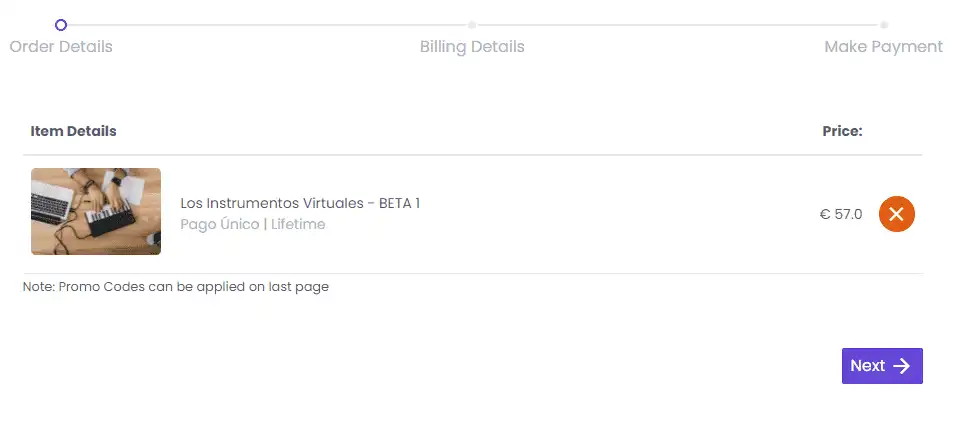Image resolution: width=954 pixels, height=422 pixels.
Task: Open Los Instrumentos Virtuales - BETA 1 title
Action: point(300,203)
